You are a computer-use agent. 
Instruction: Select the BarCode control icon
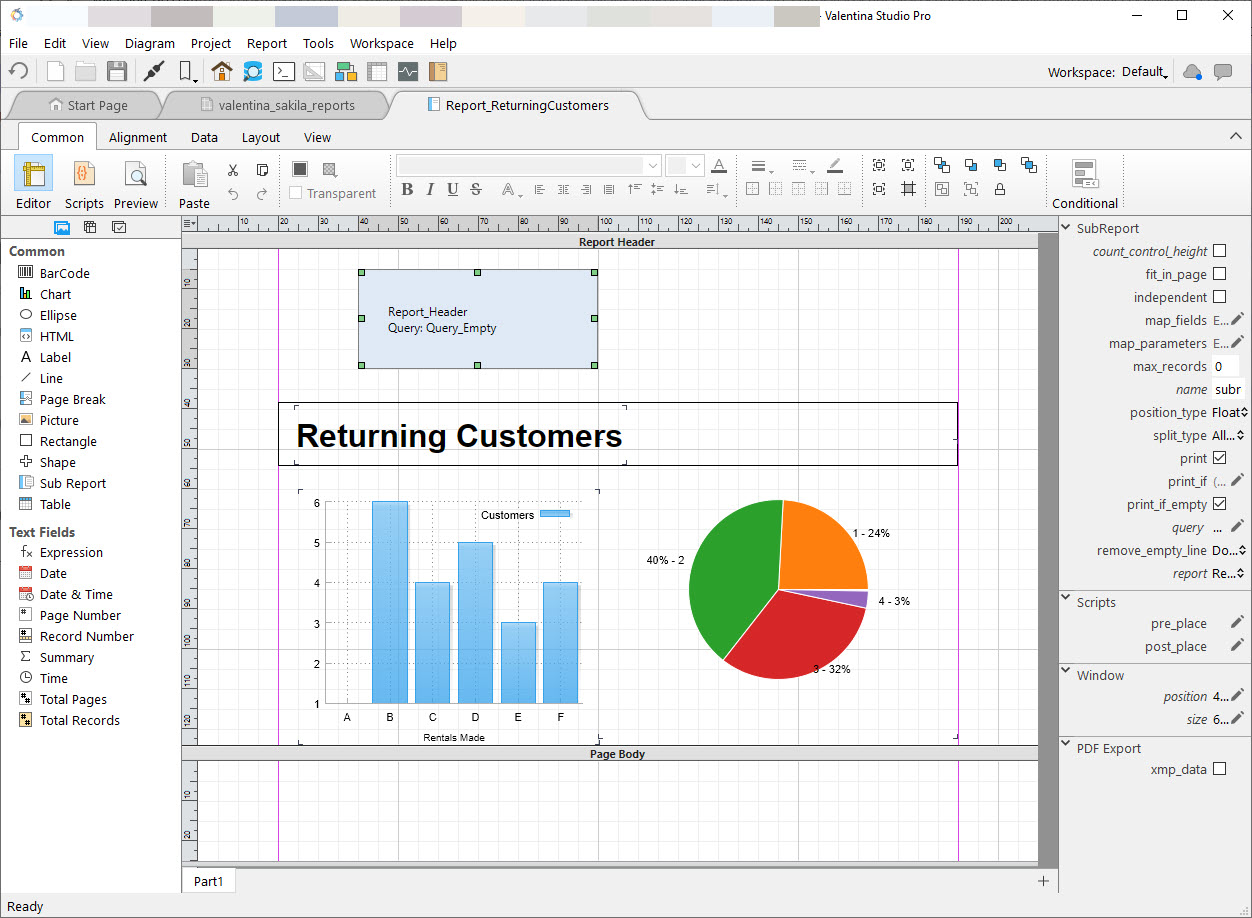click(26, 273)
